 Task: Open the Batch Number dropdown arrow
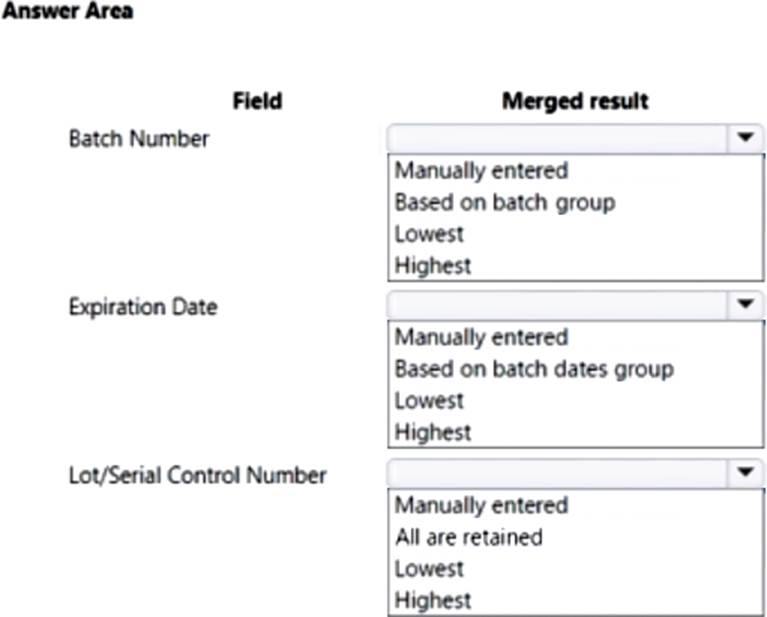[744, 138]
